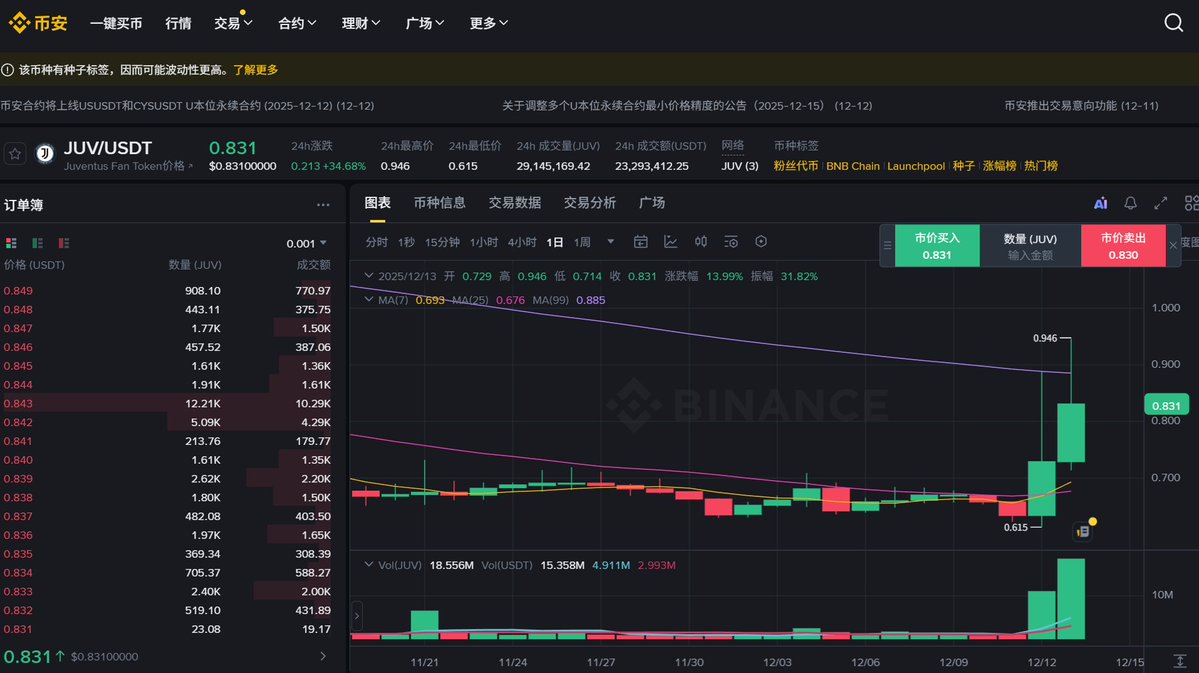Collapse the MA indicator chevron
Image resolution: width=1199 pixels, height=673 pixels.
369,300
